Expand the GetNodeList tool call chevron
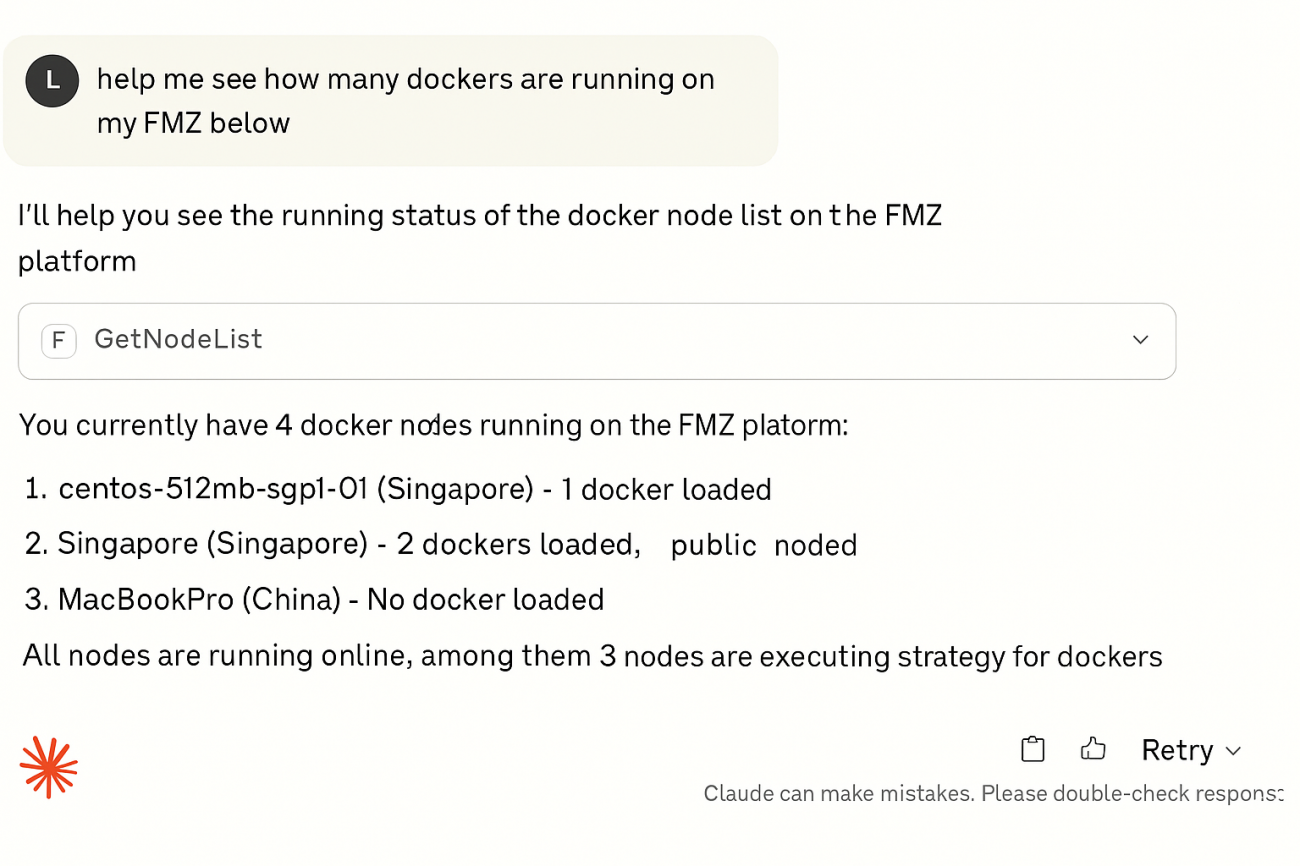The height and width of the screenshot is (866, 1300). coord(1140,340)
